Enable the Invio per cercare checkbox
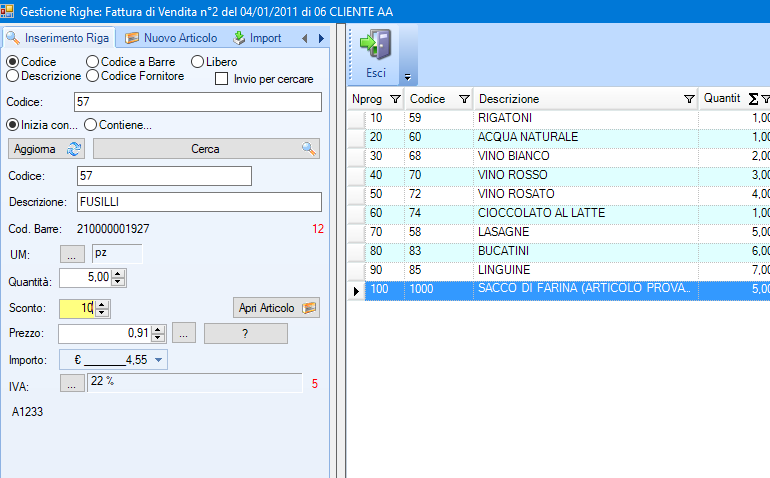 (x=222, y=79)
